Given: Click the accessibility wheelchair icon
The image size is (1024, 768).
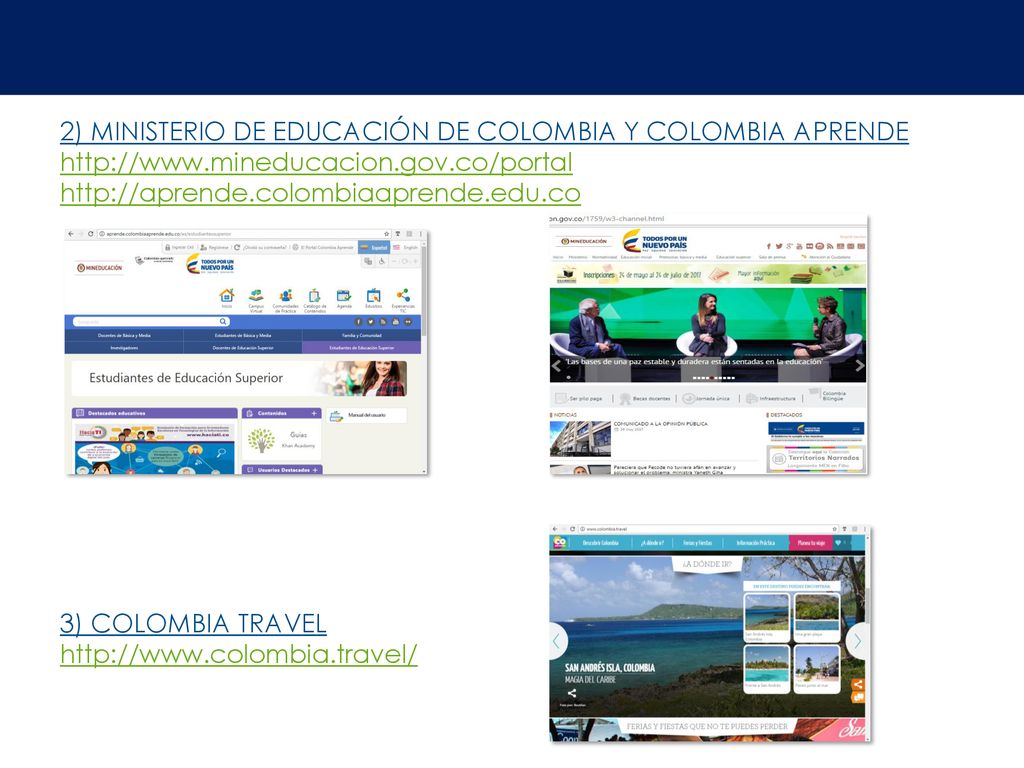Looking at the screenshot, I should pyautogui.click(x=381, y=261).
